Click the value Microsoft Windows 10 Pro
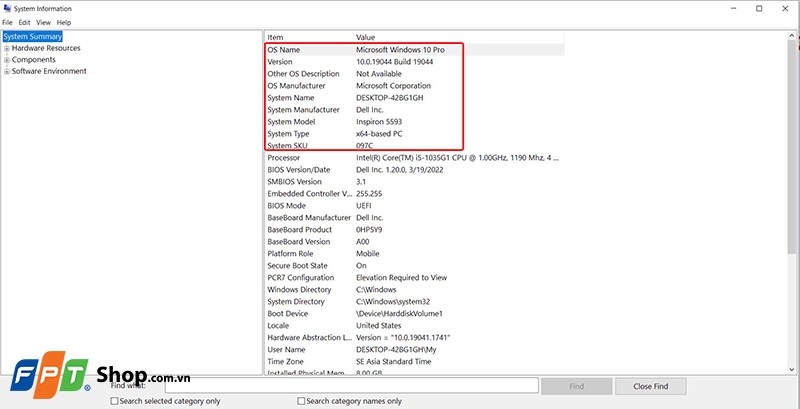The height and width of the screenshot is (409, 800). [x=400, y=49]
